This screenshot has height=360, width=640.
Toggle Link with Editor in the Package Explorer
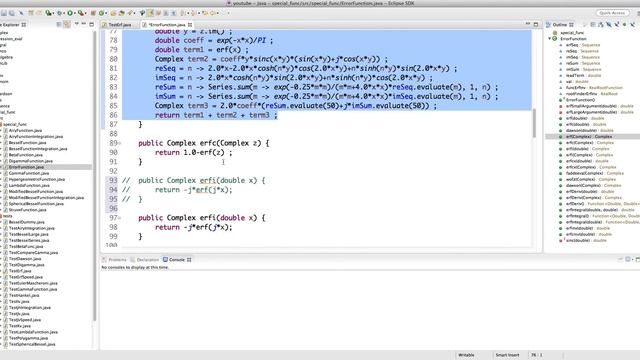click(x=67, y=24)
